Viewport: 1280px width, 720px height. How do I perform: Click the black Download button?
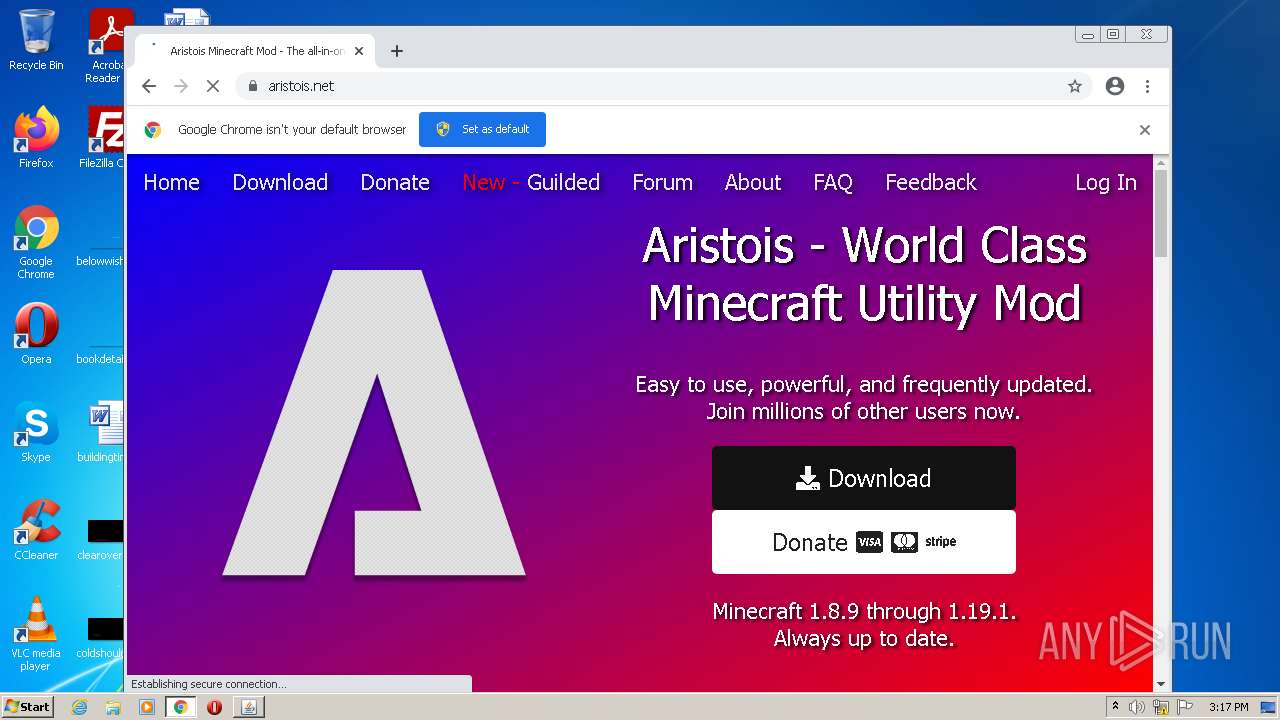point(864,478)
